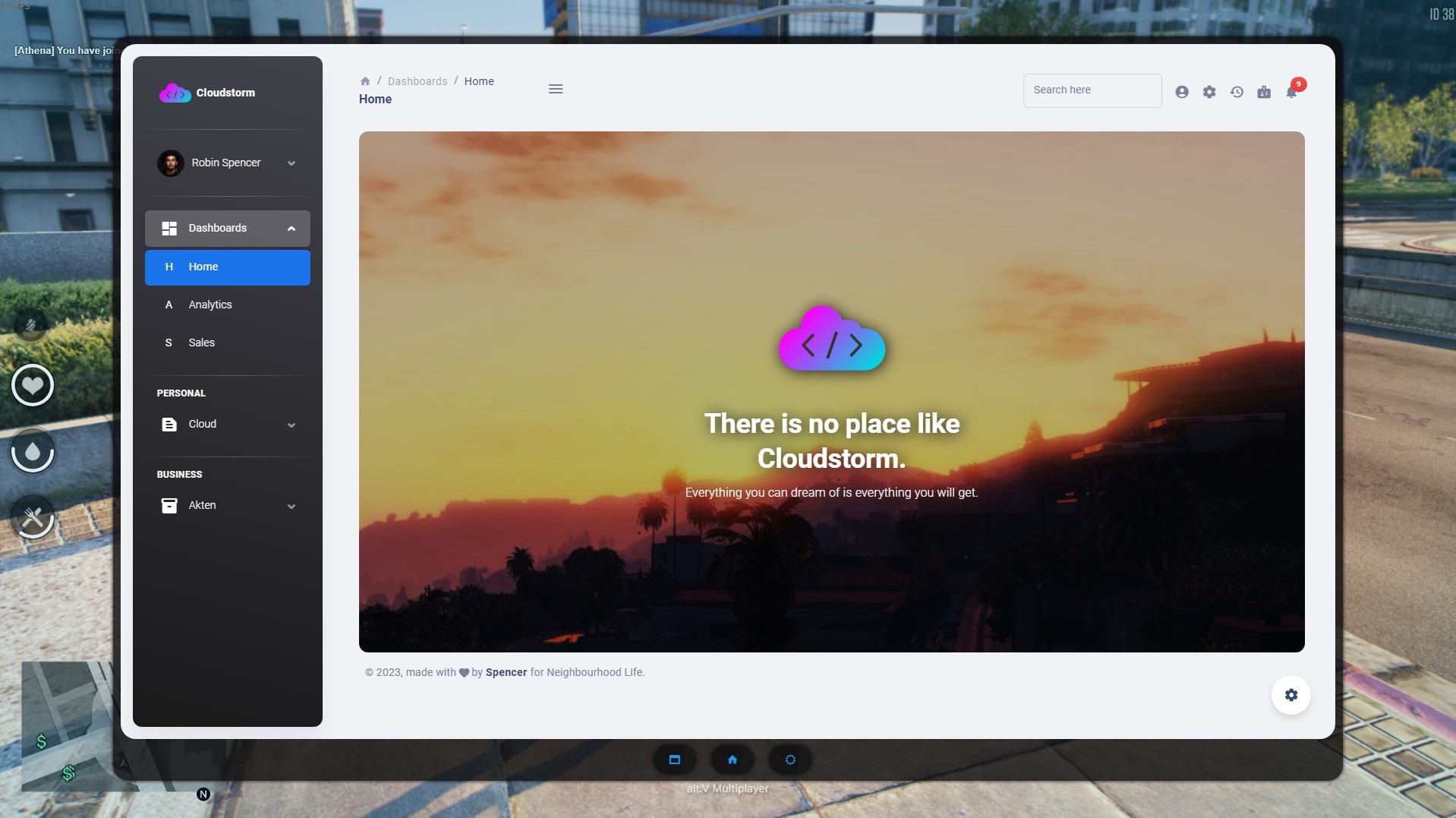Click the ID badge icon in header

click(1263, 92)
